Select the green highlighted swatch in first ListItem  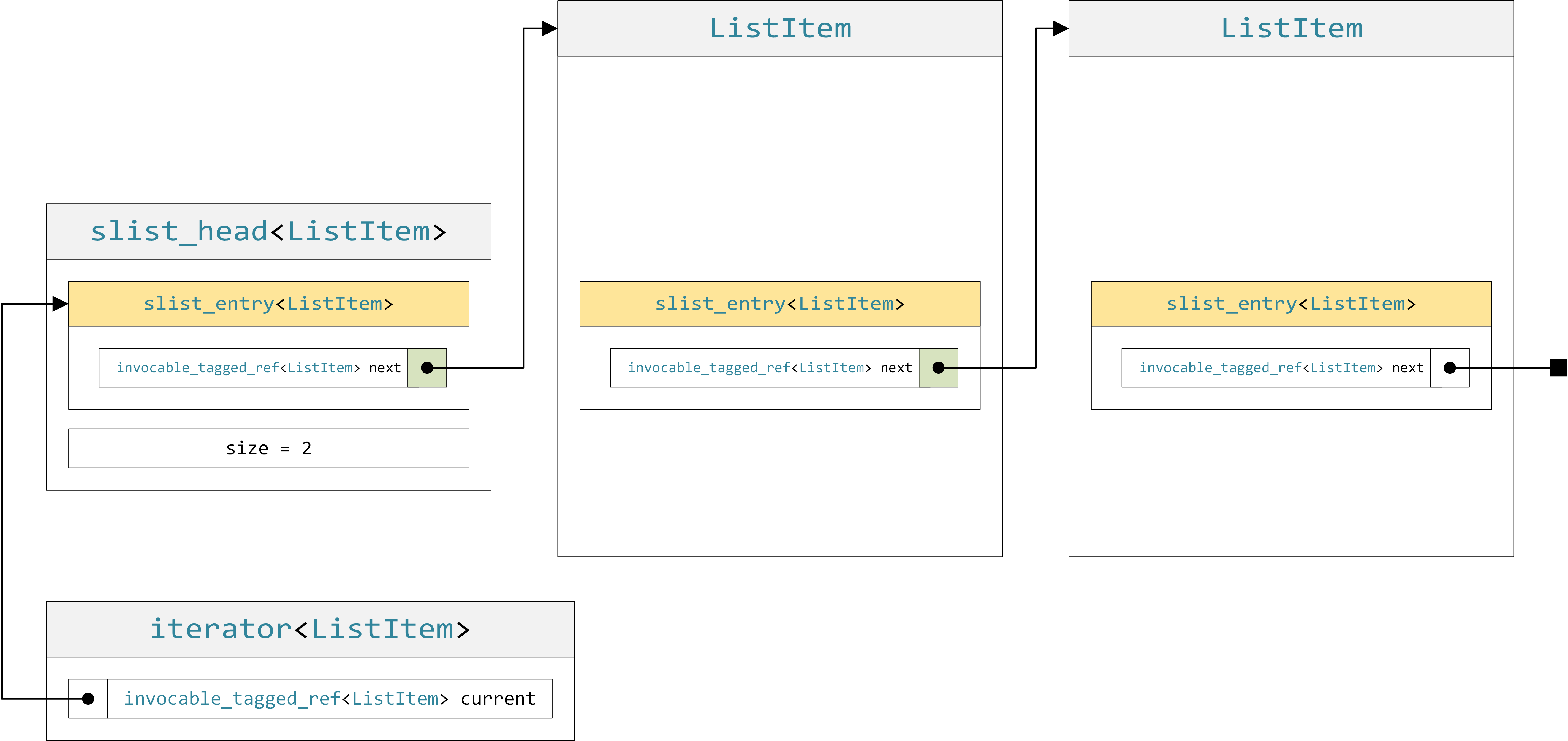(939, 367)
